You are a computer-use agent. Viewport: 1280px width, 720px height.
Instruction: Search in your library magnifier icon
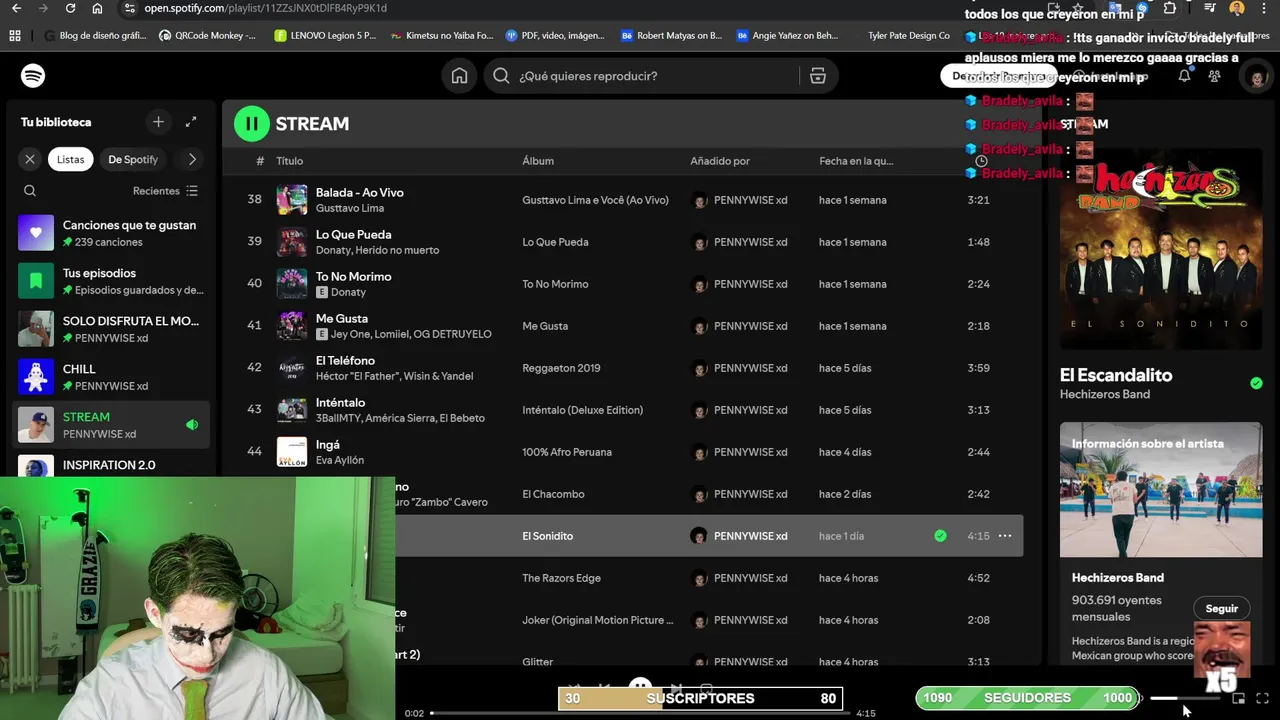[x=30, y=191]
